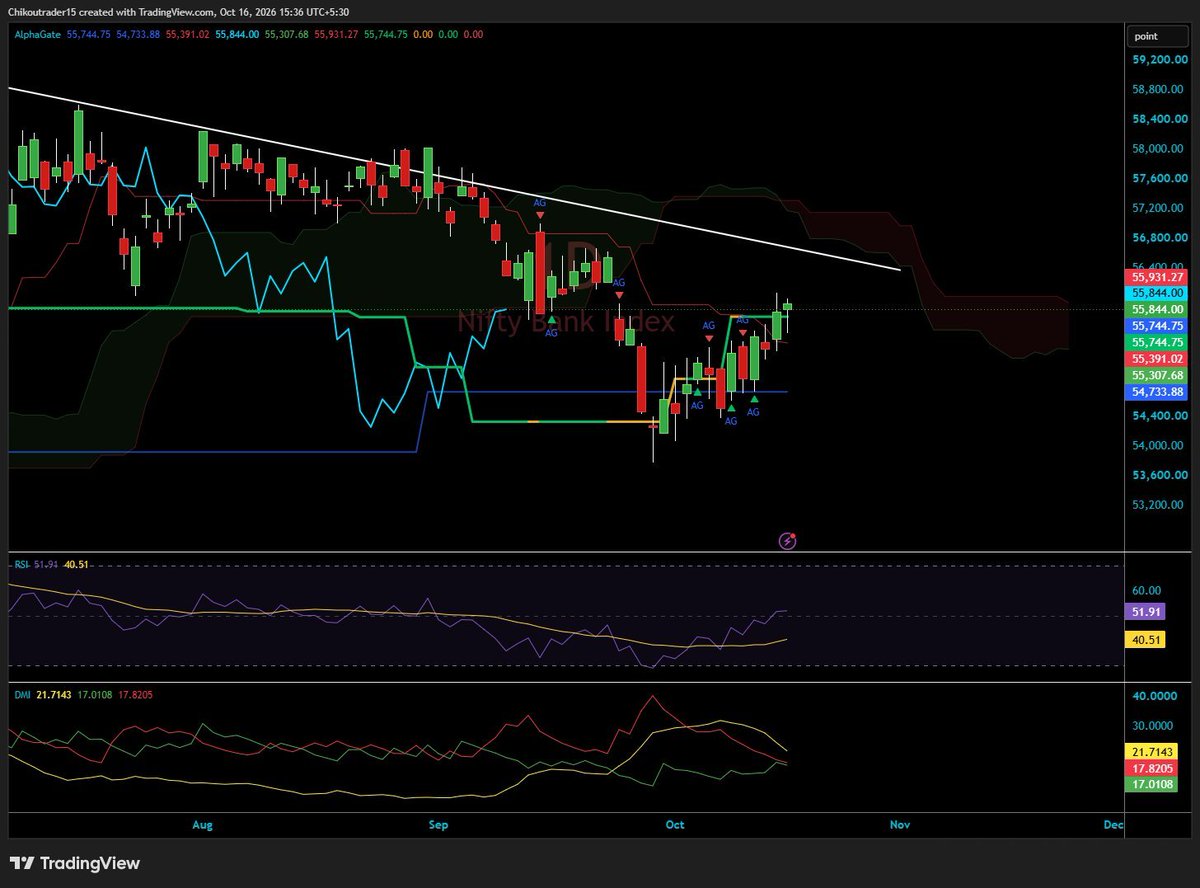Click the 'Chikoutrader15 created with TradingView.com' header text
The width and height of the screenshot is (1200, 888).
[113, 12]
